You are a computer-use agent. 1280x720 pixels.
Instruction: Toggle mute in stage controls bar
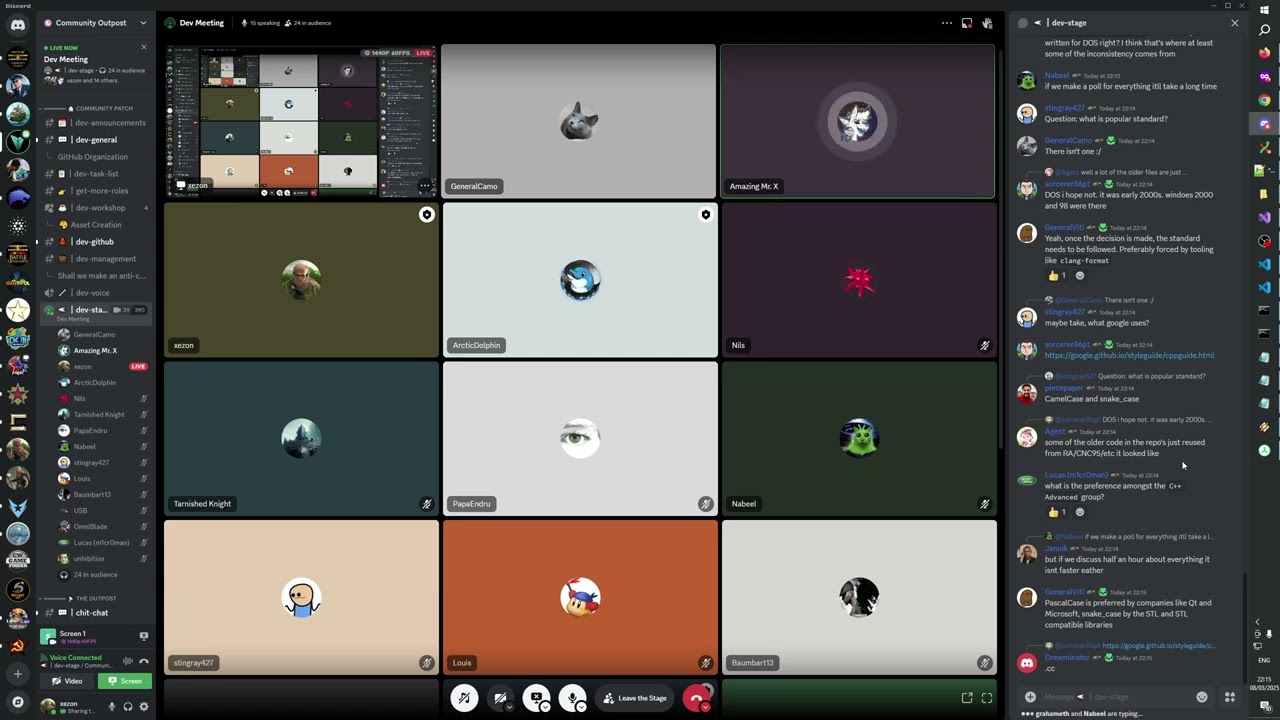tap(464, 698)
